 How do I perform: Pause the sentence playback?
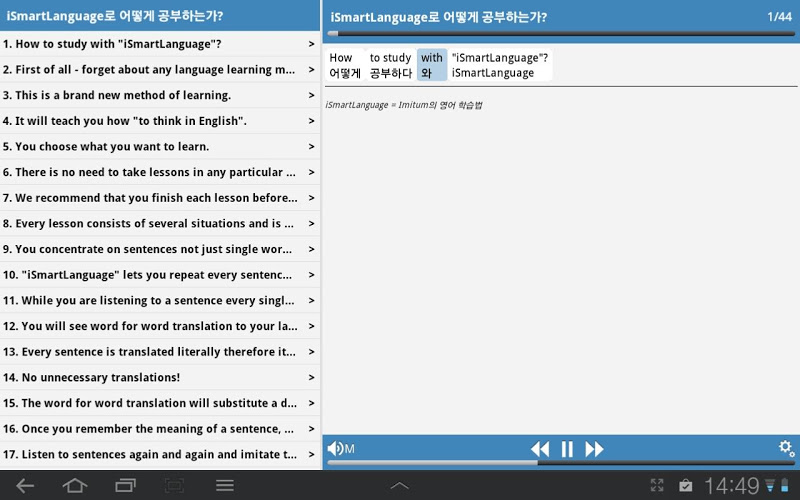click(x=567, y=449)
